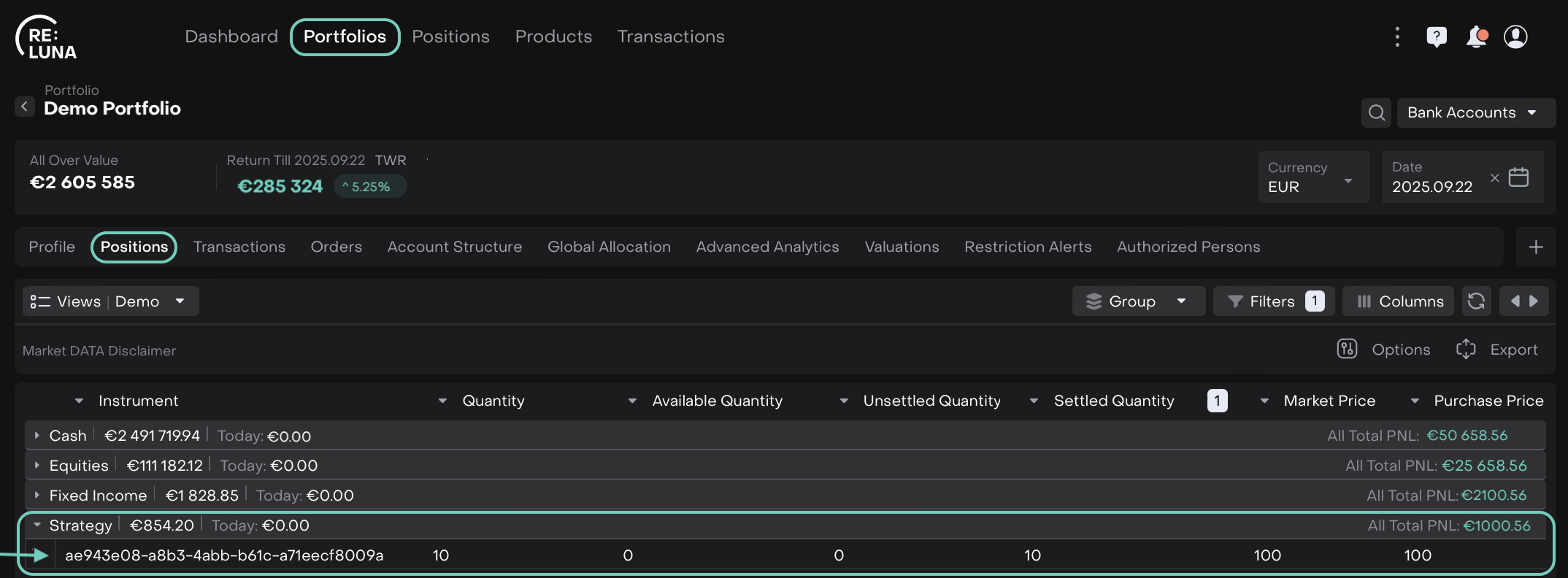Open the Market DATA Disclaimer link

[99, 351]
